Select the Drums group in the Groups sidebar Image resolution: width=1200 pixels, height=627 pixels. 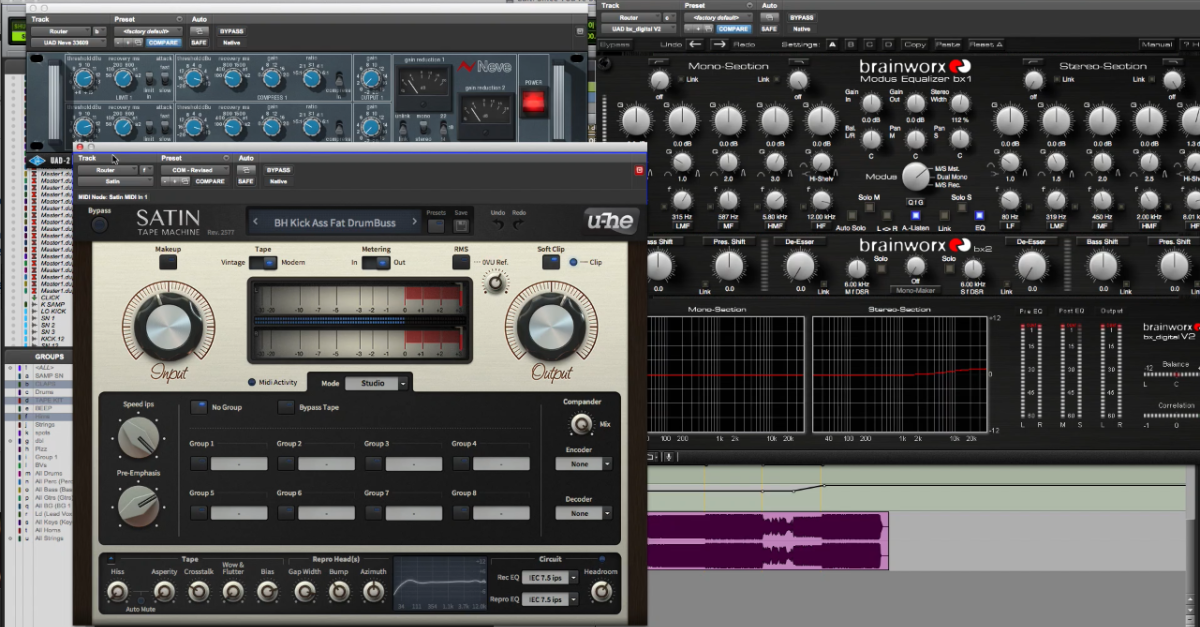pyautogui.click(x=45, y=391)
